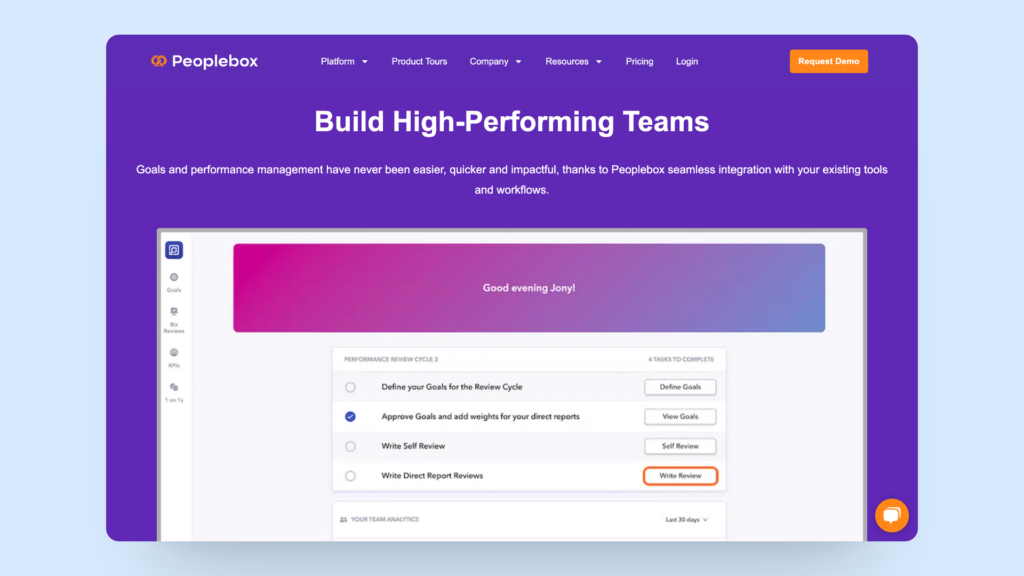Navigate to Product Tours
The width and height of the screenshot is (1024, 576).
(419, 61)
